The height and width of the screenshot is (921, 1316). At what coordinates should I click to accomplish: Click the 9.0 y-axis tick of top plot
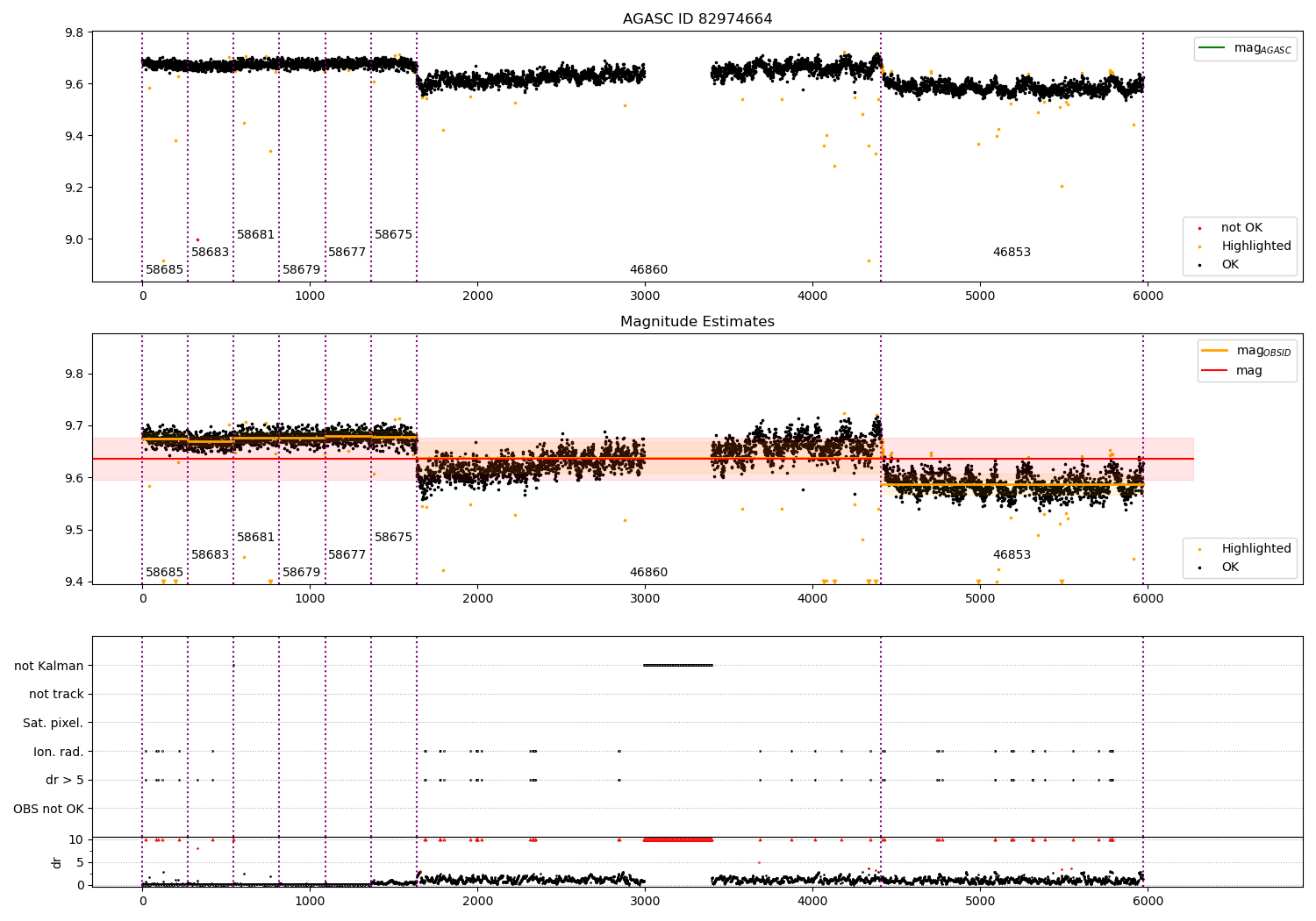[x=75, y=239]
